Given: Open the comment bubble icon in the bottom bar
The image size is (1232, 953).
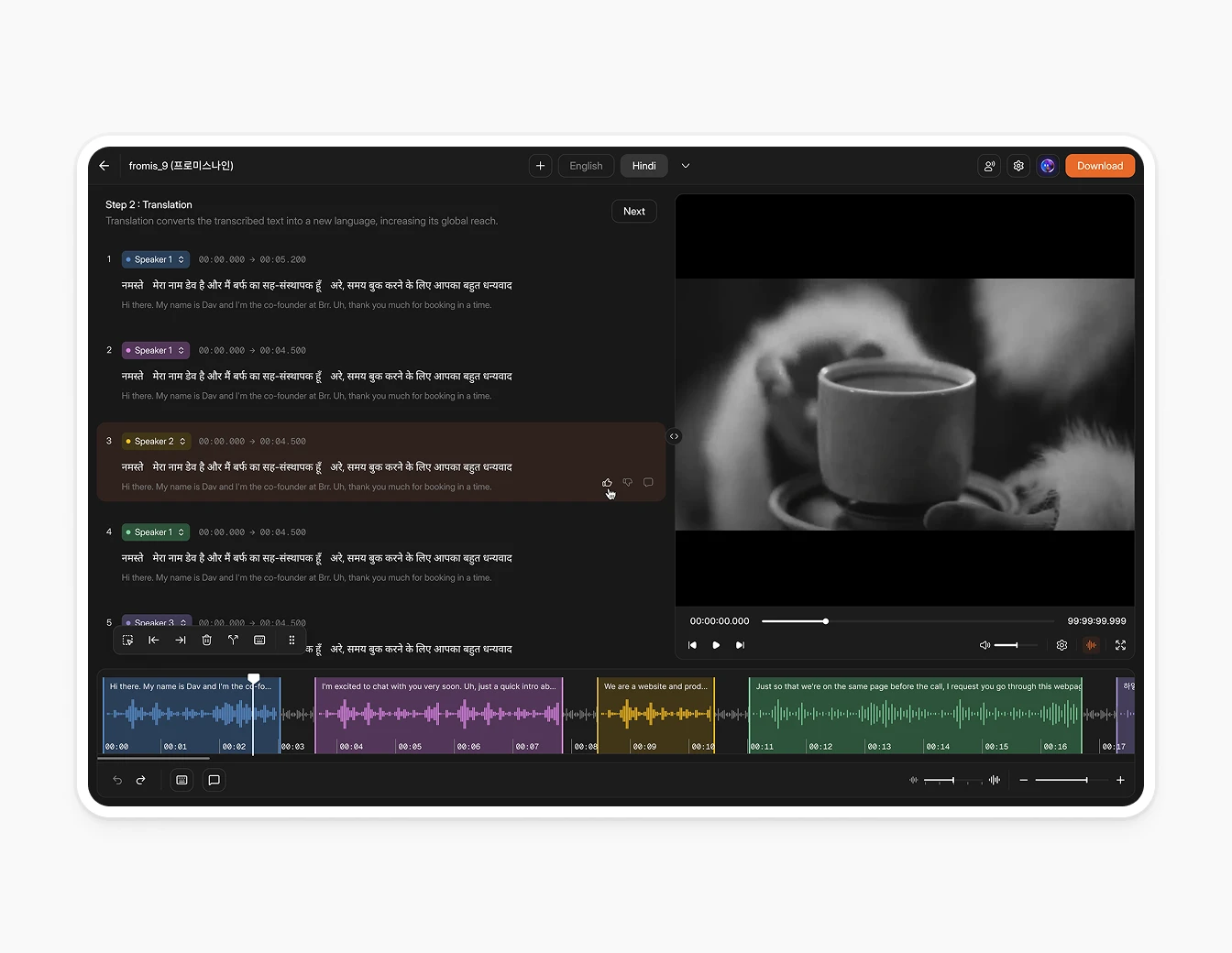Looking at the screenshot, I should coord(214,780).
